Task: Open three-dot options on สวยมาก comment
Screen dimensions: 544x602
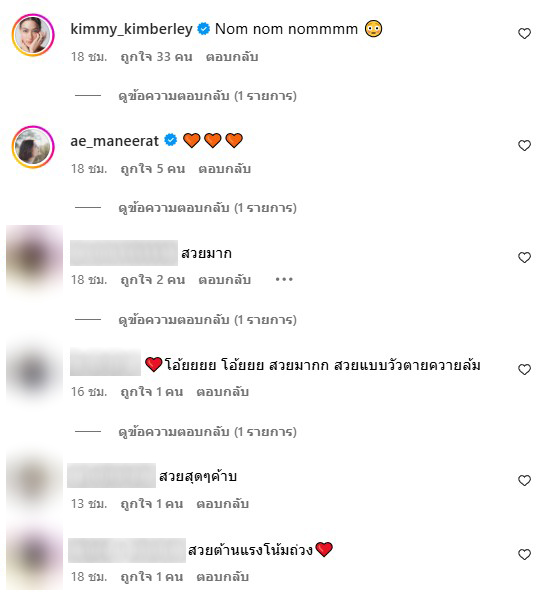Action: (x=284, y=280)
